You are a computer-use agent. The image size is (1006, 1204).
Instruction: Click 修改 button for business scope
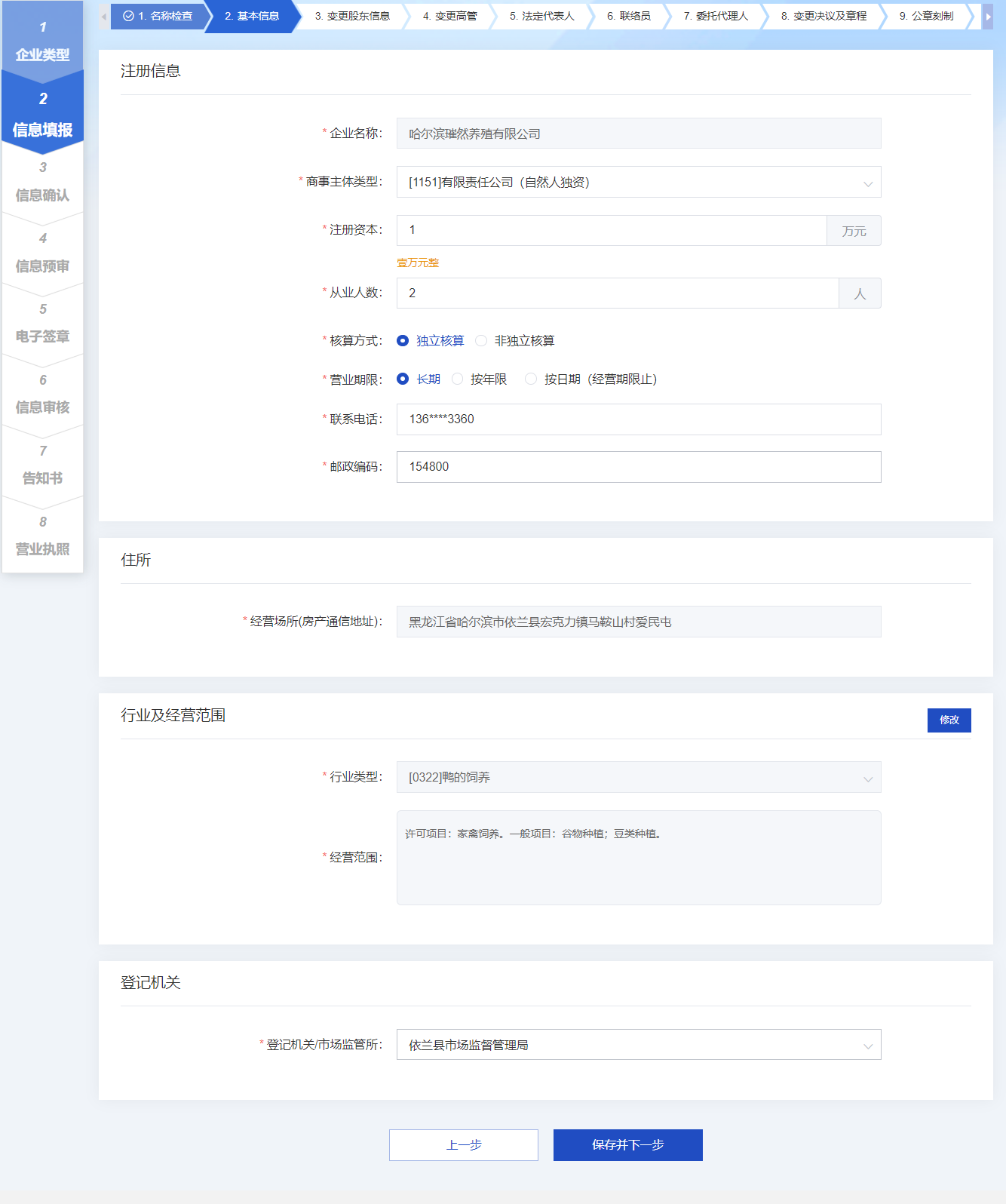coord(949,720)
